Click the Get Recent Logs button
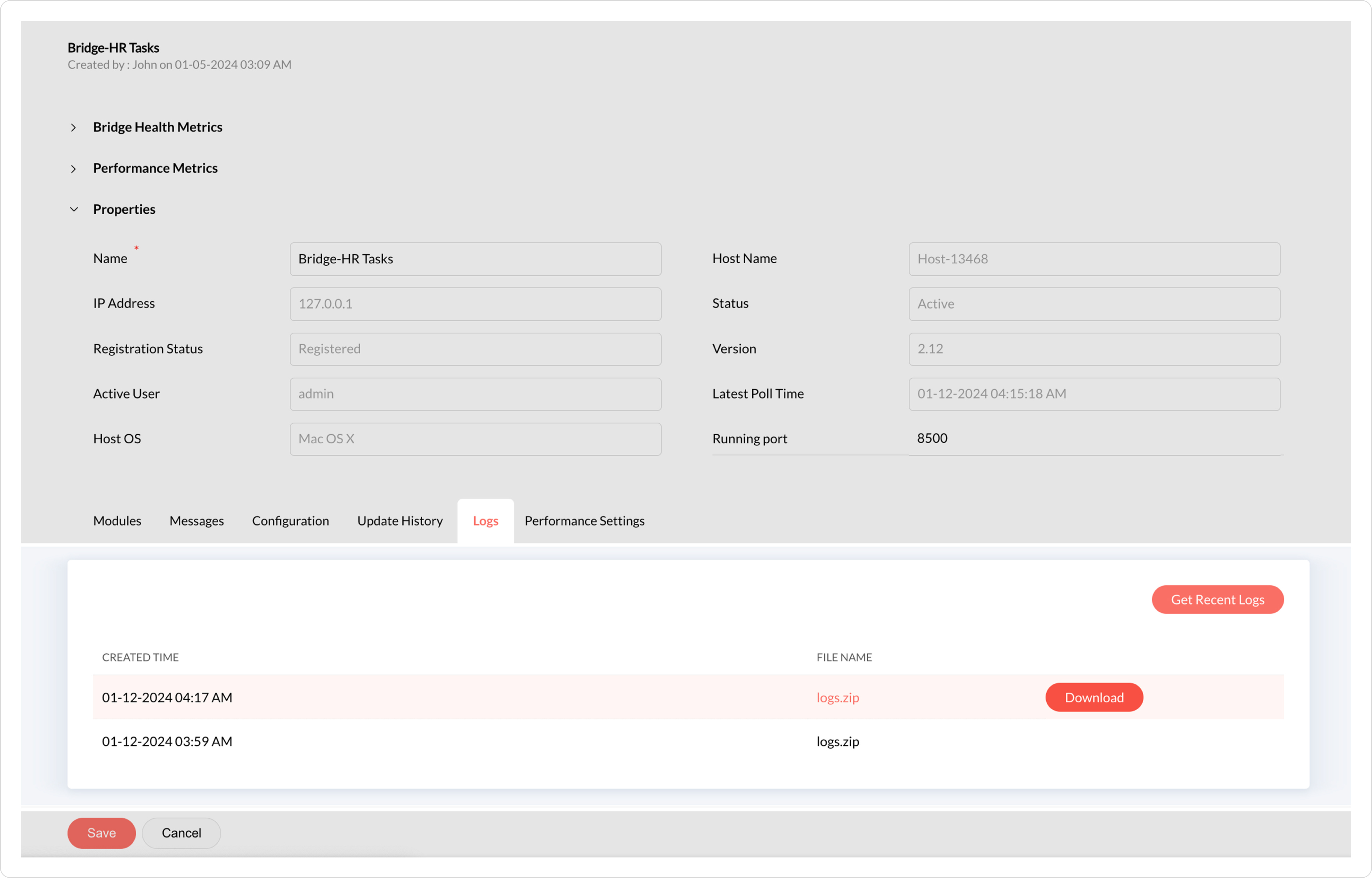Image resolution: width=1372 pixels, height=878 pixels. coord(1217,599)
